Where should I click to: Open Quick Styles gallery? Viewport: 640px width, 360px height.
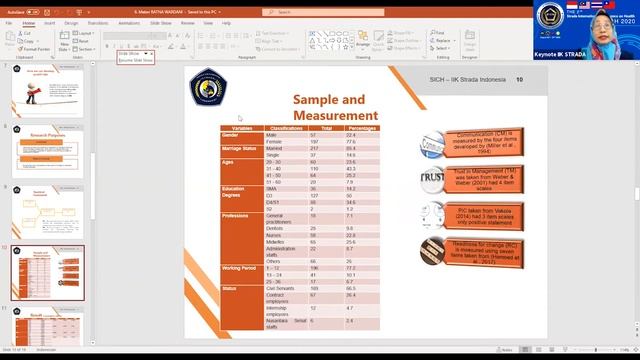[378, 41]
